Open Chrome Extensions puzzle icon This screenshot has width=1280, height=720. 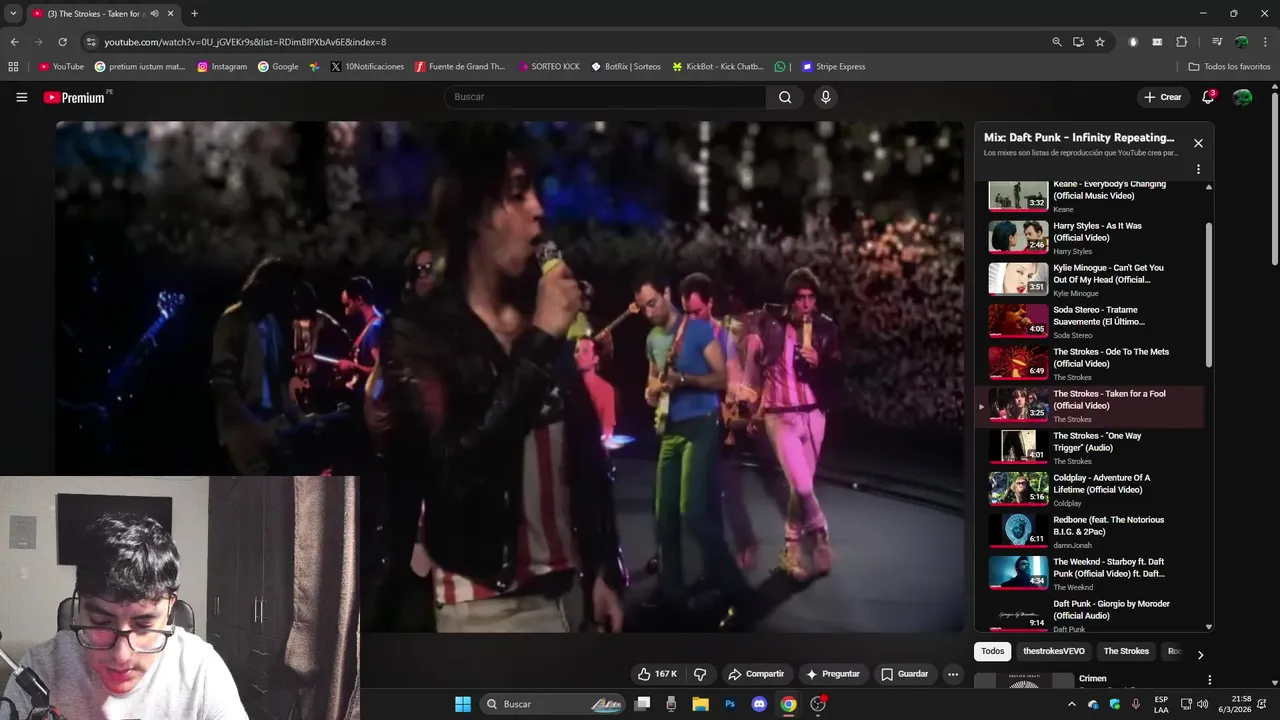click(x=1181, y=42)
